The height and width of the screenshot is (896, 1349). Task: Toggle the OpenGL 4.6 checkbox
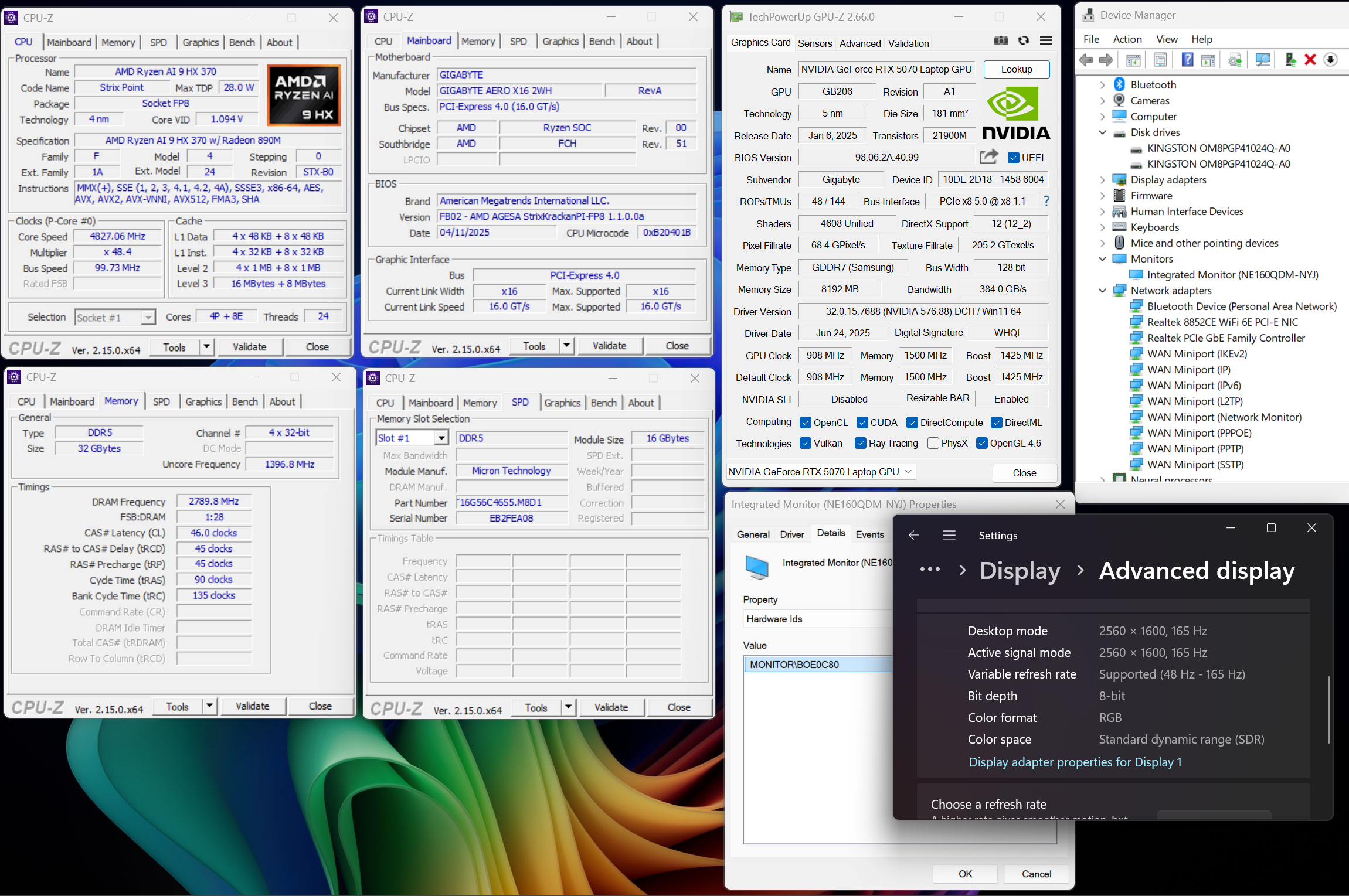982,443
